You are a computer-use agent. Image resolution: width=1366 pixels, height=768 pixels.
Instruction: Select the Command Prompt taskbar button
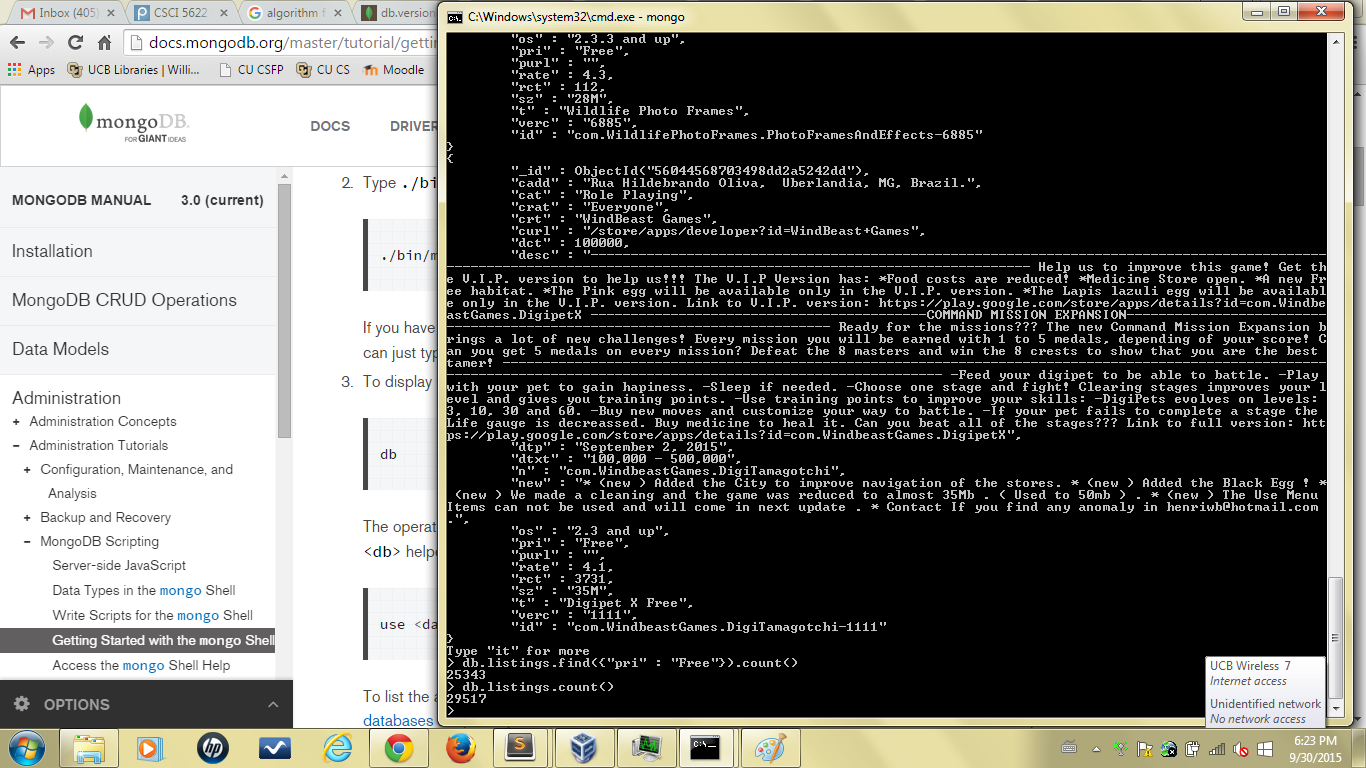pyautogui.click(x=707, y=748)
